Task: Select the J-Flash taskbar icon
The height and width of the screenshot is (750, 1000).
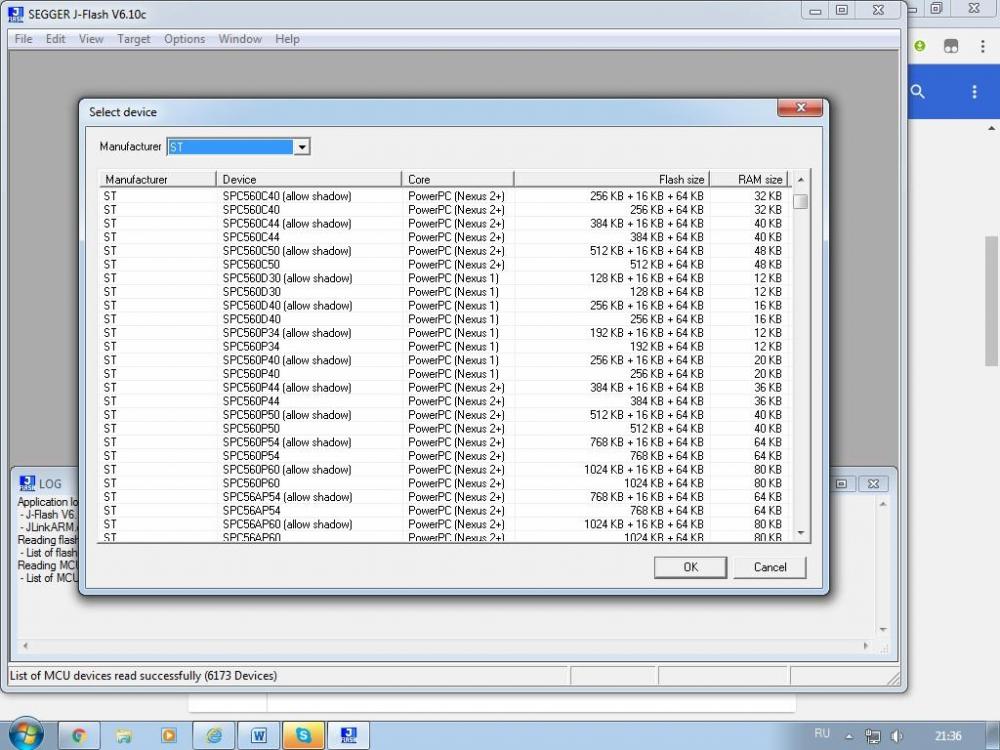Action: coord(348,735)
